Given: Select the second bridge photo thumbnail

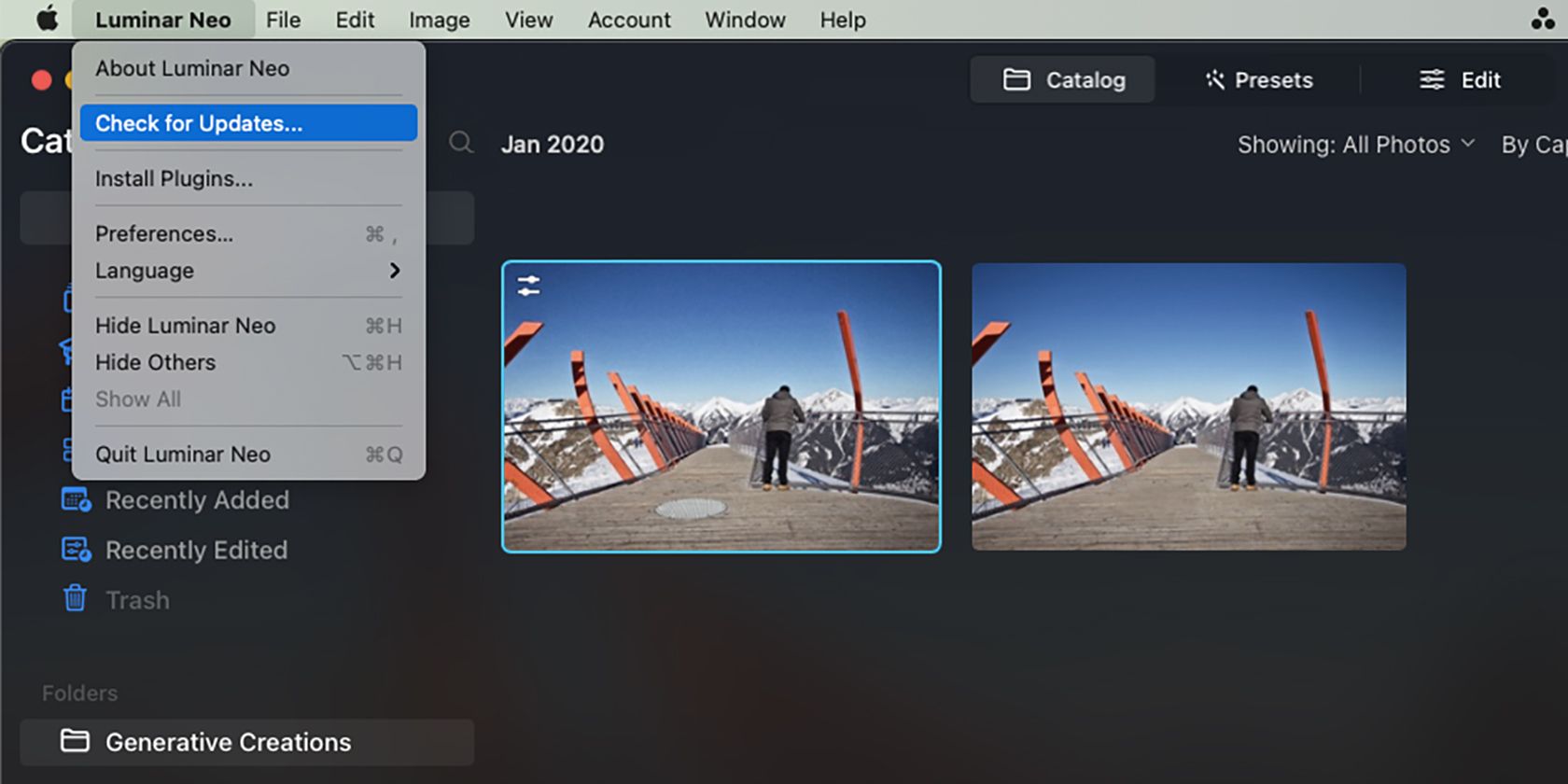Looking at the screenshot, I should tap(1188, 406).
